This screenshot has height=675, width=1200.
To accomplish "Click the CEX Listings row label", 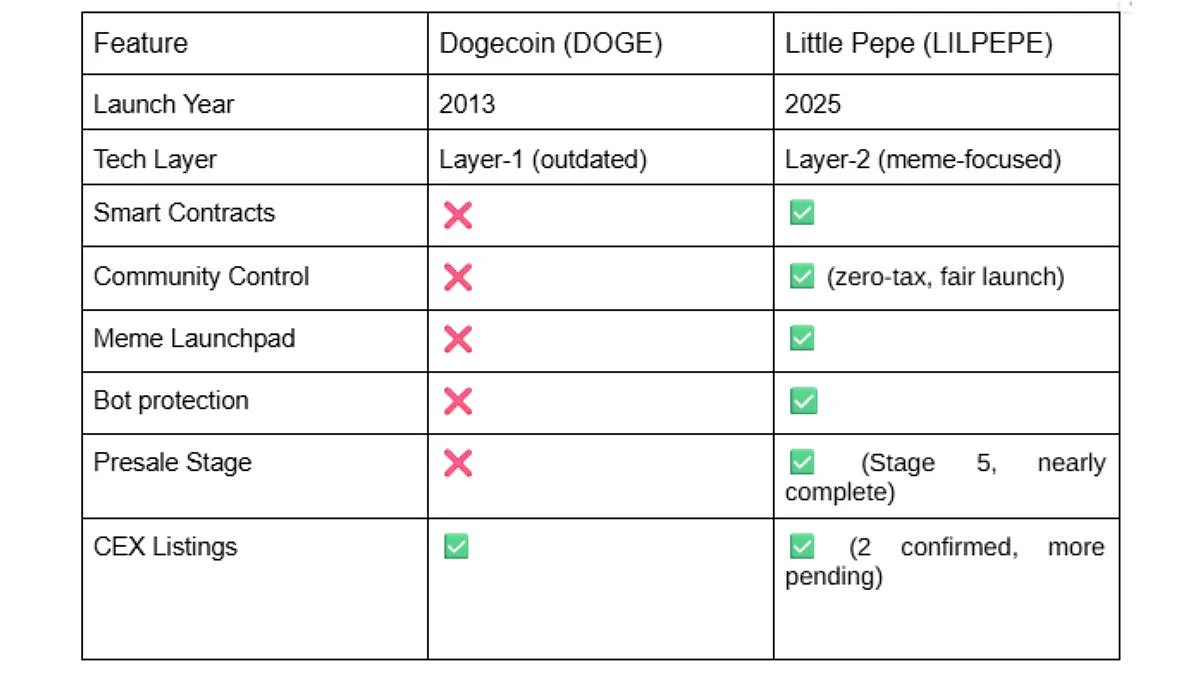I will [x=165, y=547].
